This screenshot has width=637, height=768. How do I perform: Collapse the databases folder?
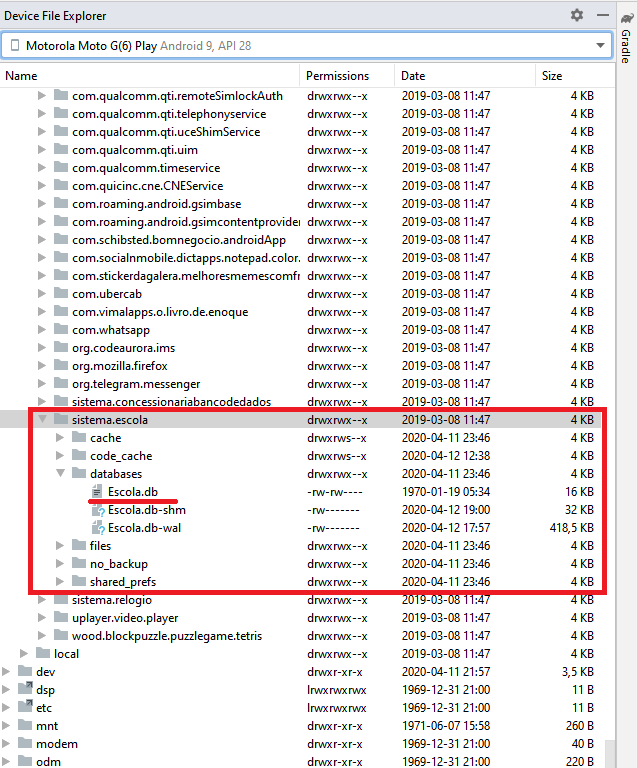[60, 473]
